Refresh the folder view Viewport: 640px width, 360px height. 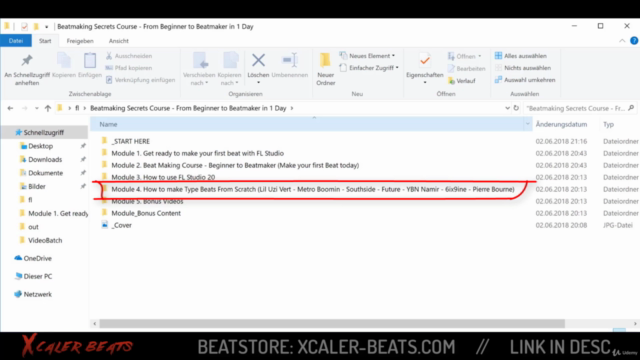[516, 108]
